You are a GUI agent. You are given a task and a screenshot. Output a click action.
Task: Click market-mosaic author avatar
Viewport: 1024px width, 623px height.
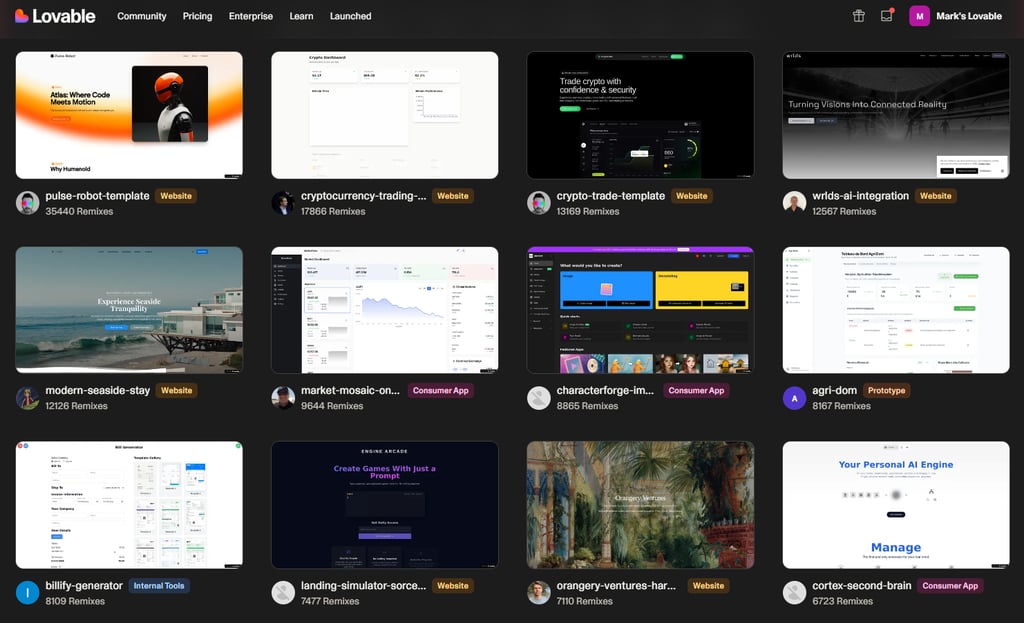pos(283,398)
